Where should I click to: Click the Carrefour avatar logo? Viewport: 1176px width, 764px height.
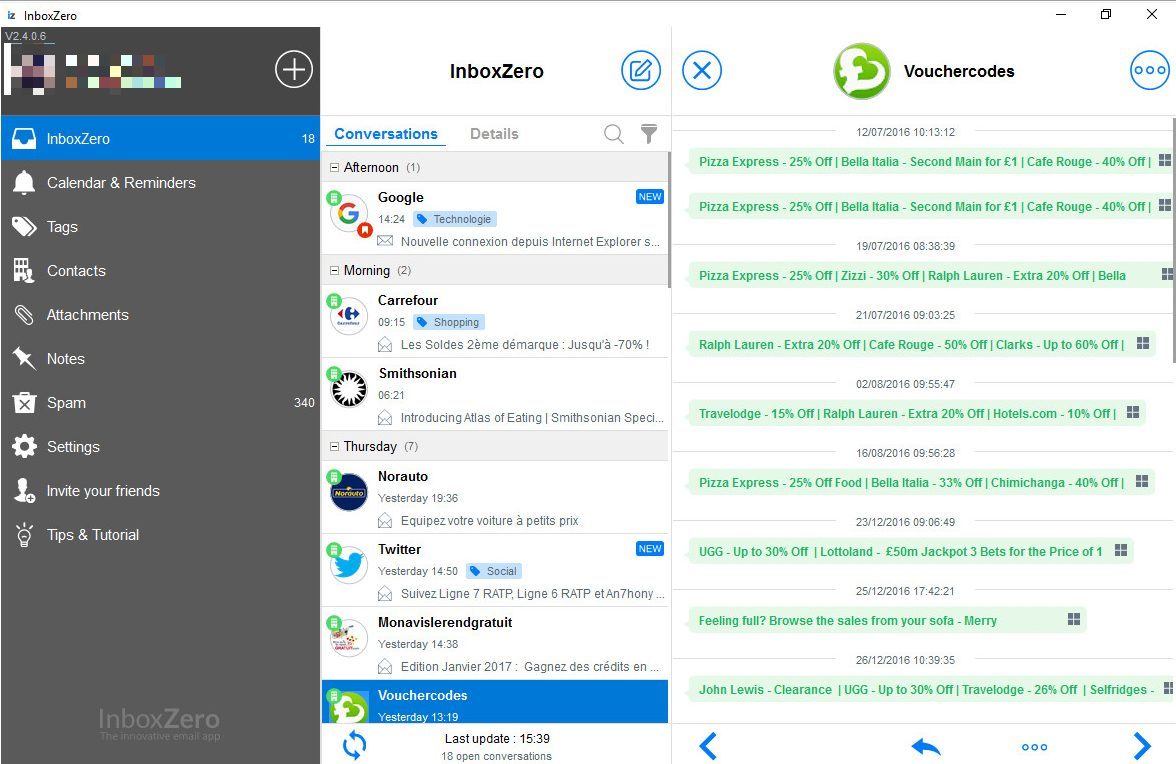tap(349, 316)
